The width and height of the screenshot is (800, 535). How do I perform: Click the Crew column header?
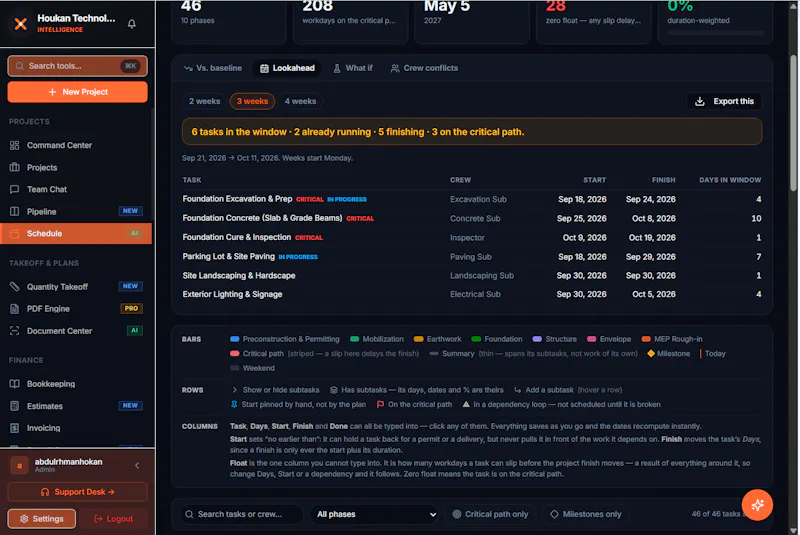(460, 180)
